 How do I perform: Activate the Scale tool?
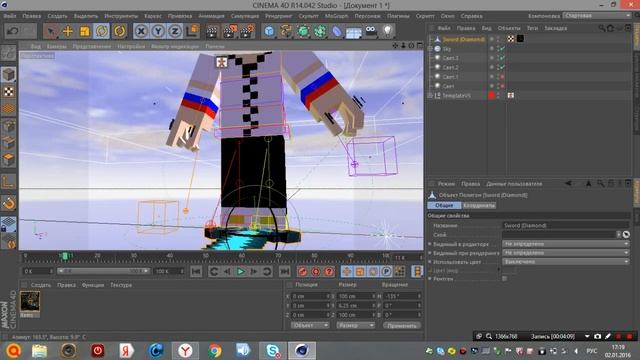[x=84, y=31]
